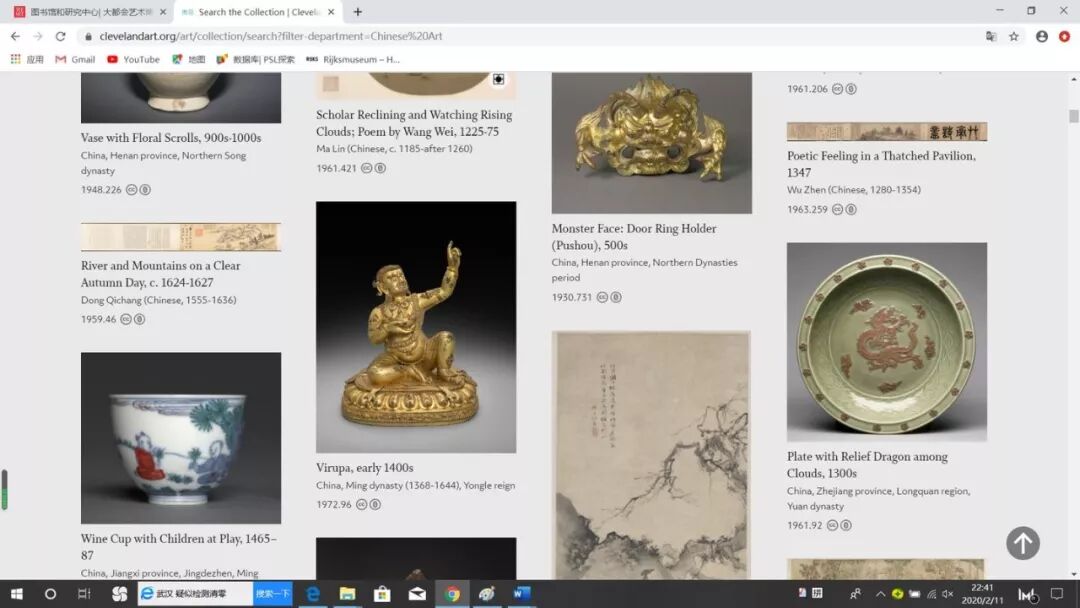Select artist text Dong Qichang (Chinese, 1555-1636)
This screenshot has height=608, width=1080.
point(158,300)
